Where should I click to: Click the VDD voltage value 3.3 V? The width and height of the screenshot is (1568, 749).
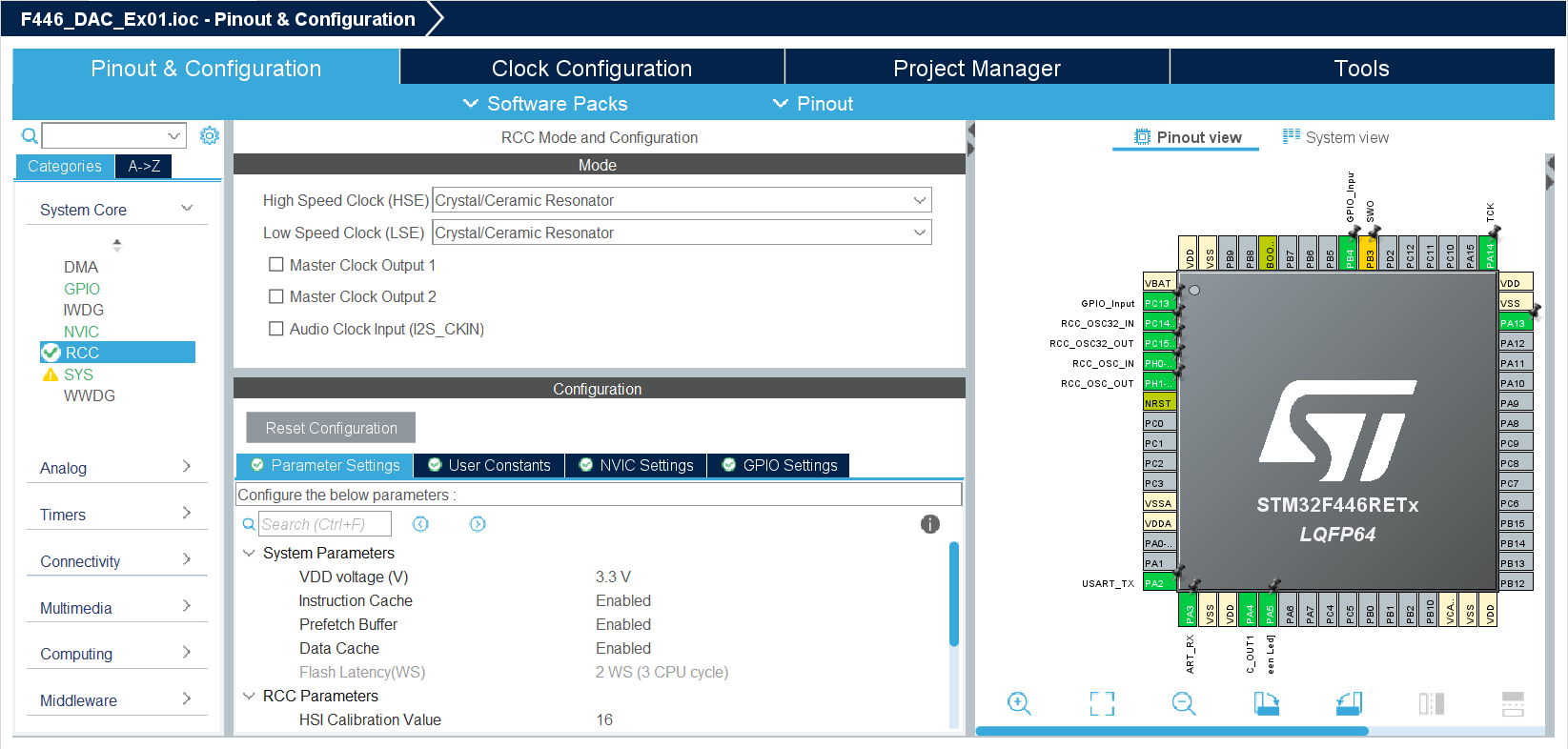tap(613, 577)
